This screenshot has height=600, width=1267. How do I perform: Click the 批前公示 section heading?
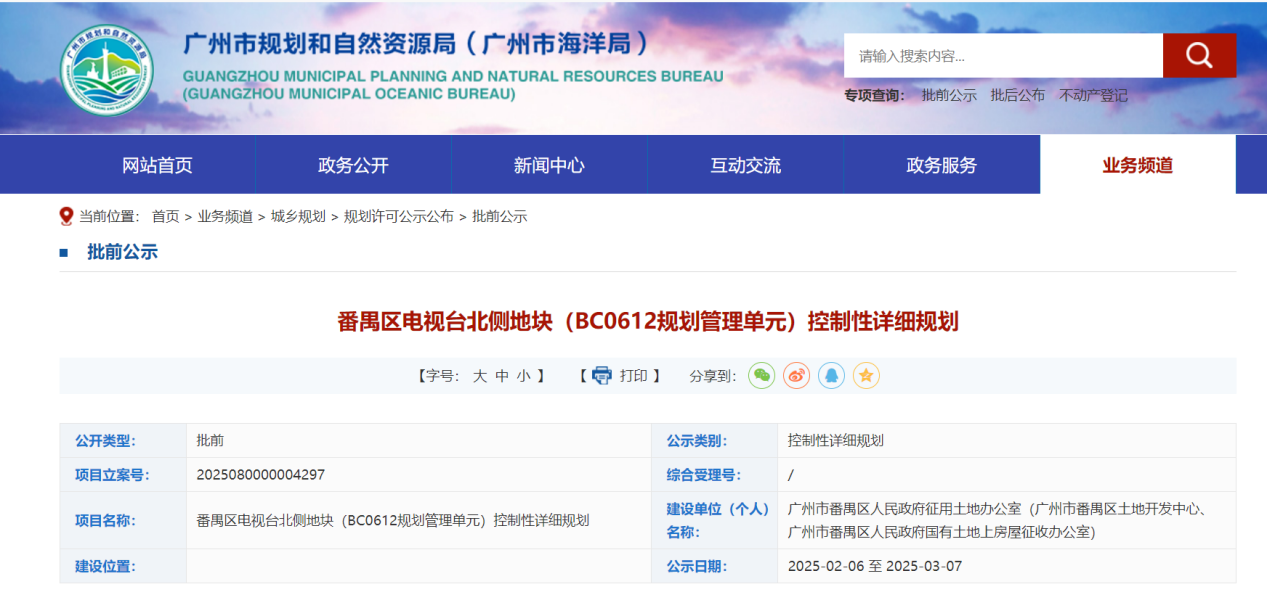[122, 252]
